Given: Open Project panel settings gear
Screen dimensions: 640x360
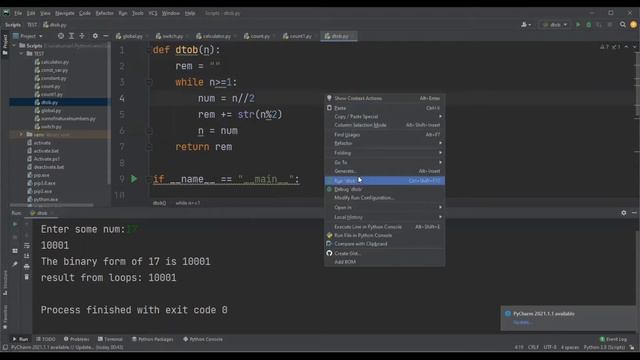Looking at the screenshot, I should (x=95, y=36).
